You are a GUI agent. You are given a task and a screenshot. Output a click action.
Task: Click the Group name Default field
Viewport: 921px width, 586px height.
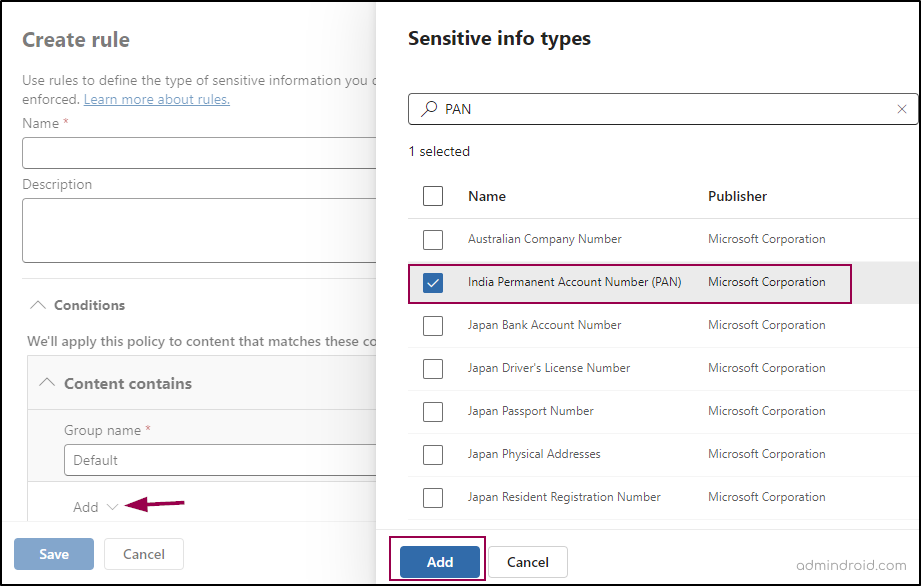pyautogui.click(x=218, y=460)
